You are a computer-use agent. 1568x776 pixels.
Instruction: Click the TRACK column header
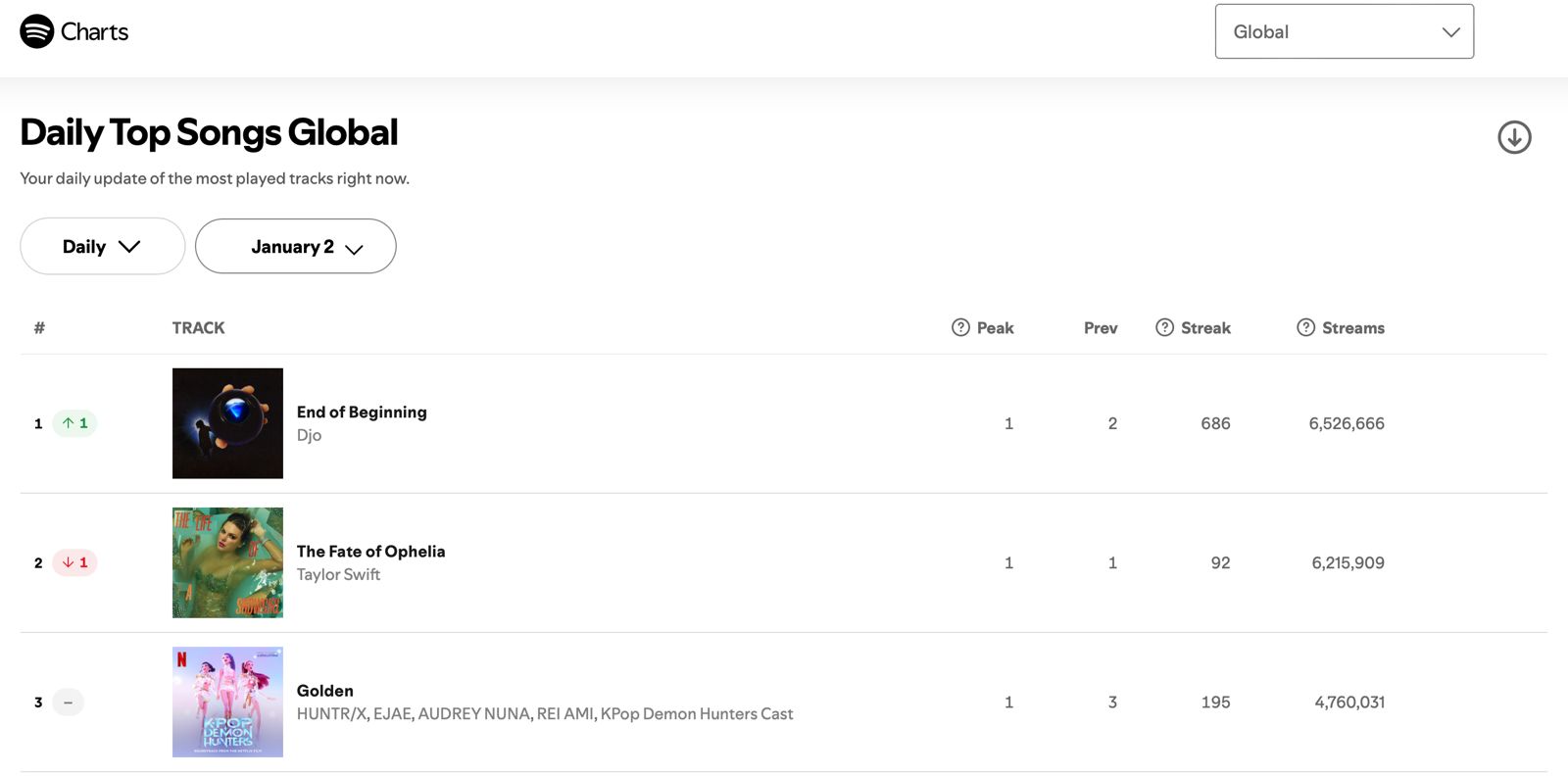click(198, 327)
